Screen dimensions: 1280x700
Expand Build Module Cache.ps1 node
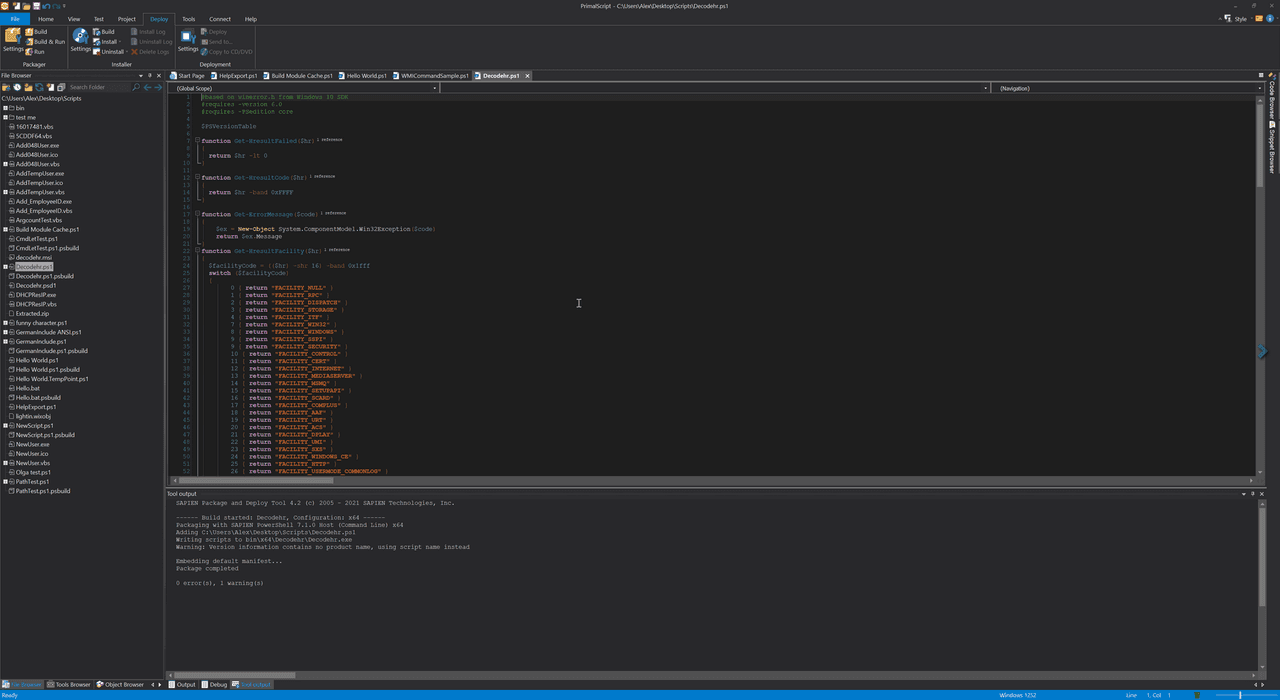click(5, 229)
